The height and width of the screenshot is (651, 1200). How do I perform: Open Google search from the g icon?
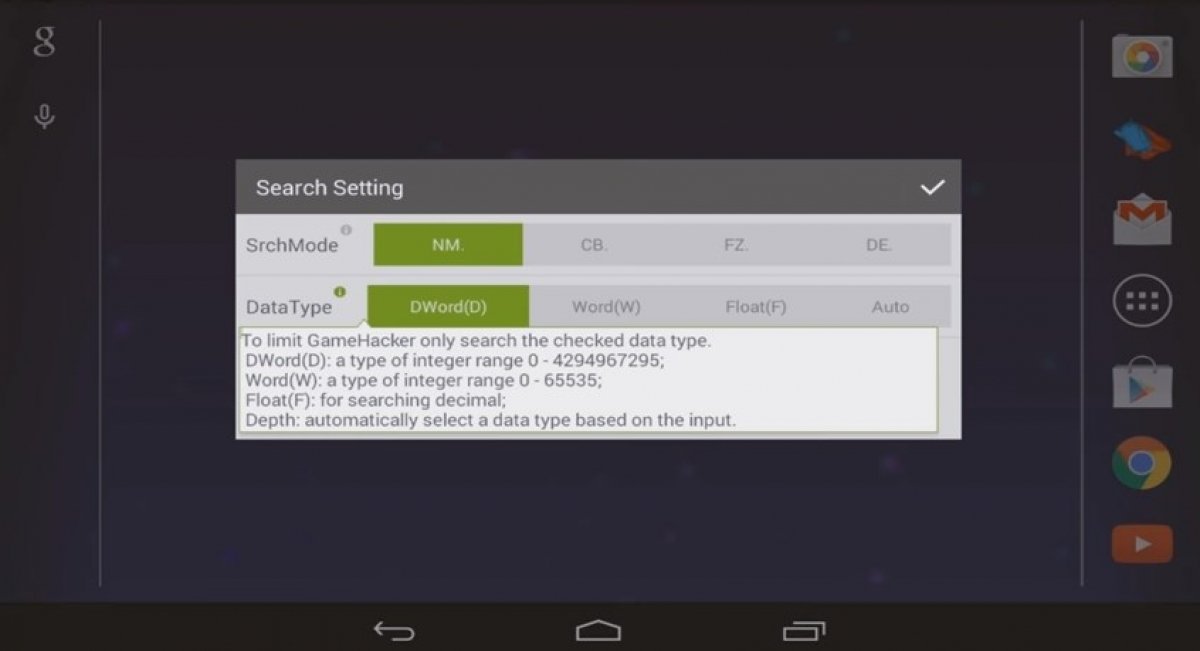coord(44,42)
